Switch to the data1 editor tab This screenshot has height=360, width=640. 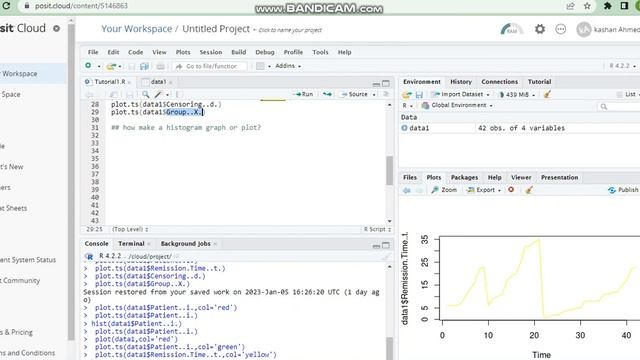[x=158, y=82]
